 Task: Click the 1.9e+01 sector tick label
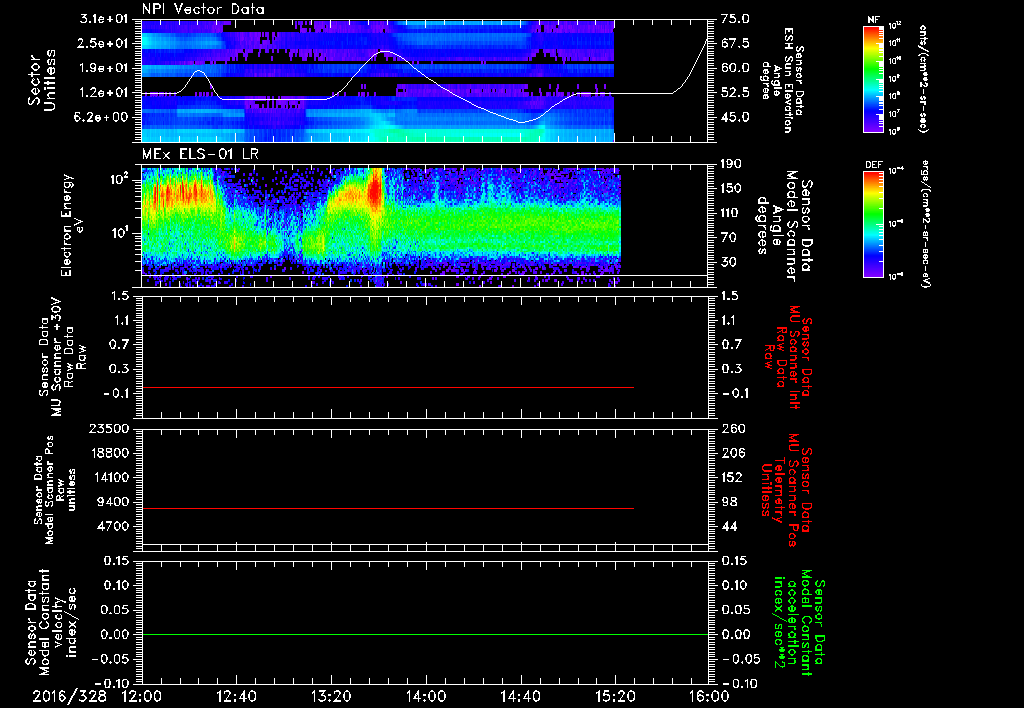(x=105, y=68)
